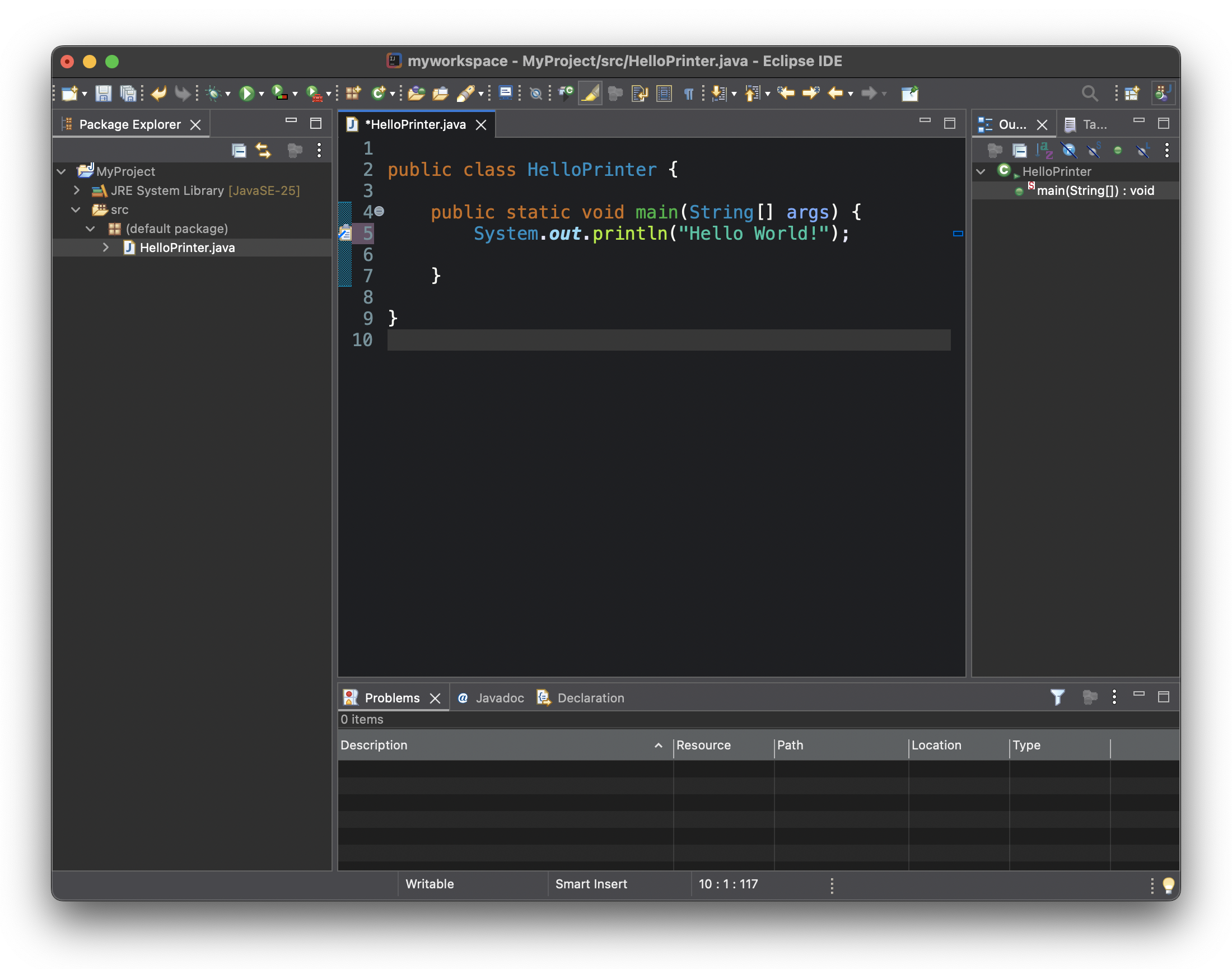
Task: Click the green Run button
Action: [x=246, y=93]
